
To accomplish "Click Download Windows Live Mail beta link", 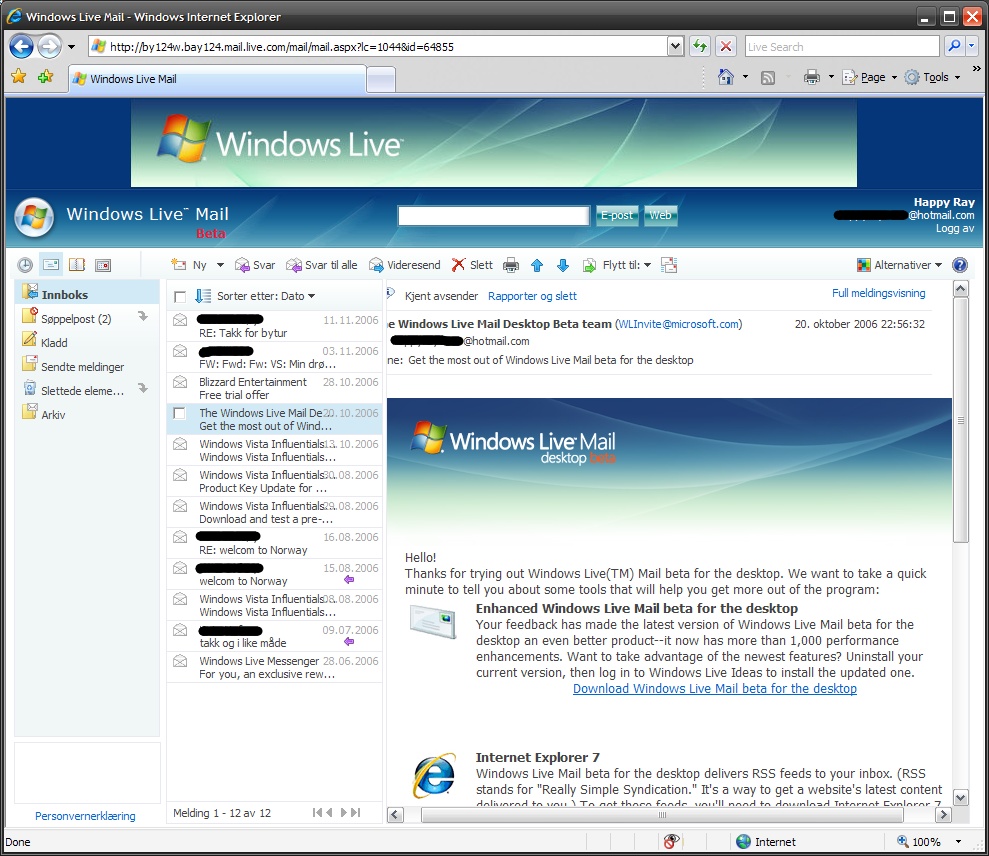I will coord(715,689).
